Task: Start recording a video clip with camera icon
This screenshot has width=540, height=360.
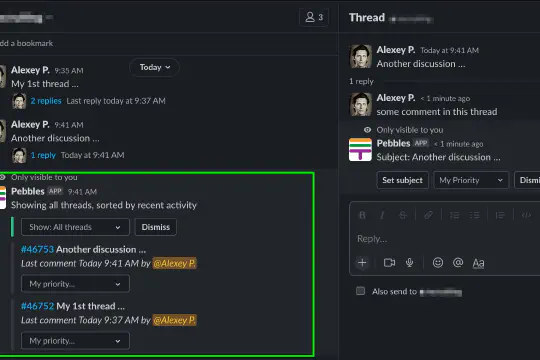Action: pos(389,263)
